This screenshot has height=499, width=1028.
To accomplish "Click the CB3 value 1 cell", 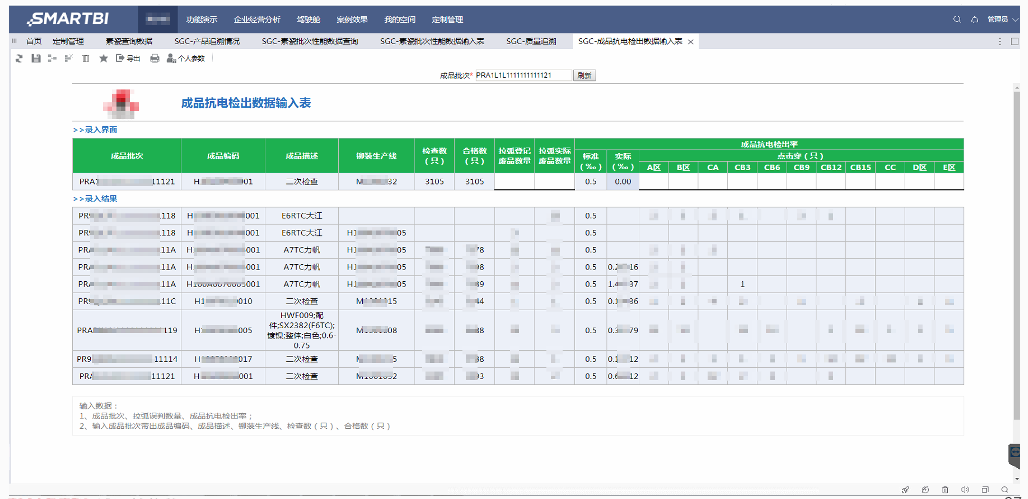I will point(742,284).
